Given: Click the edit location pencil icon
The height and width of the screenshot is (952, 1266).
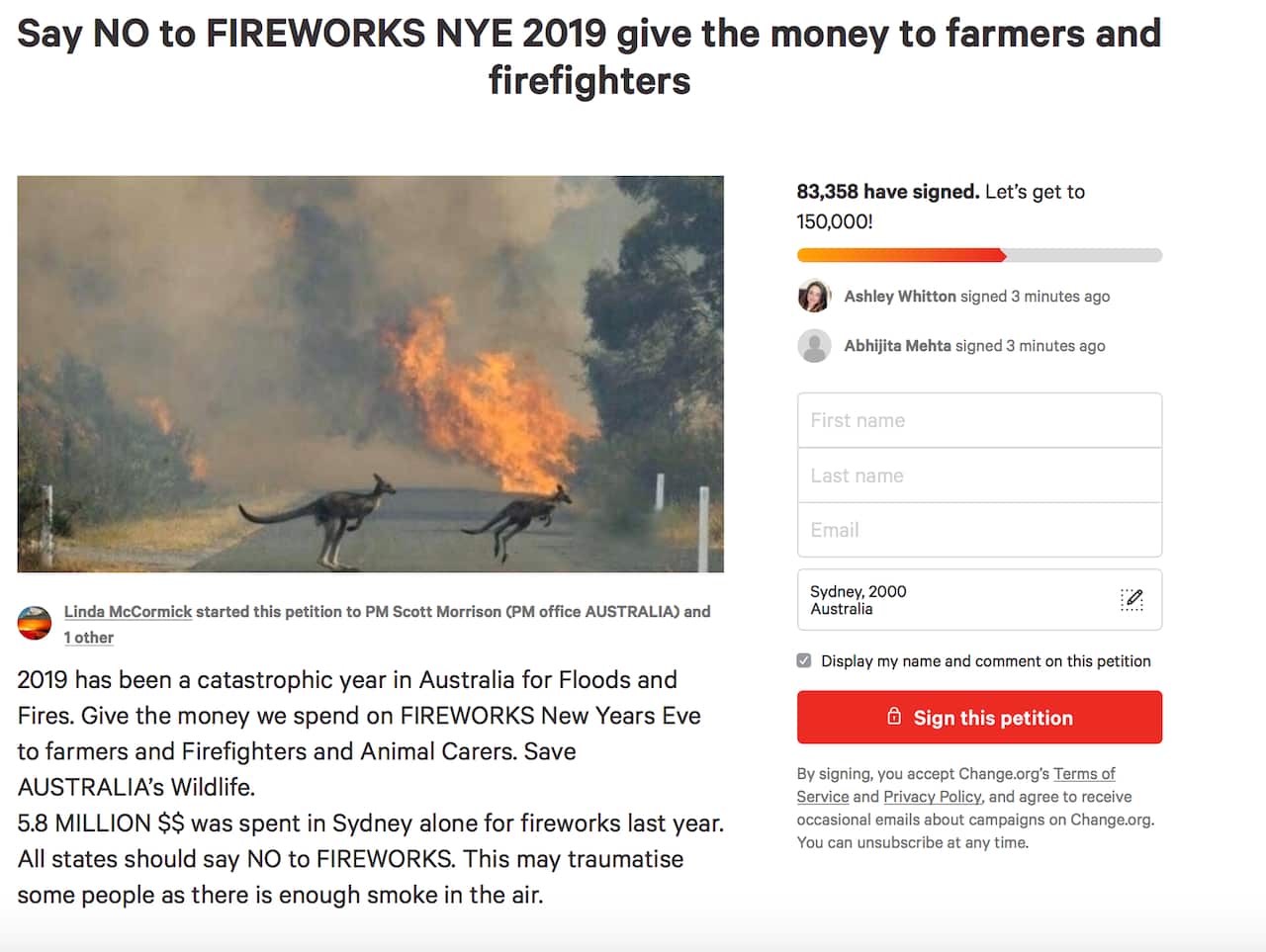Looking at the screenshot, I should (x=1131, y=599).
